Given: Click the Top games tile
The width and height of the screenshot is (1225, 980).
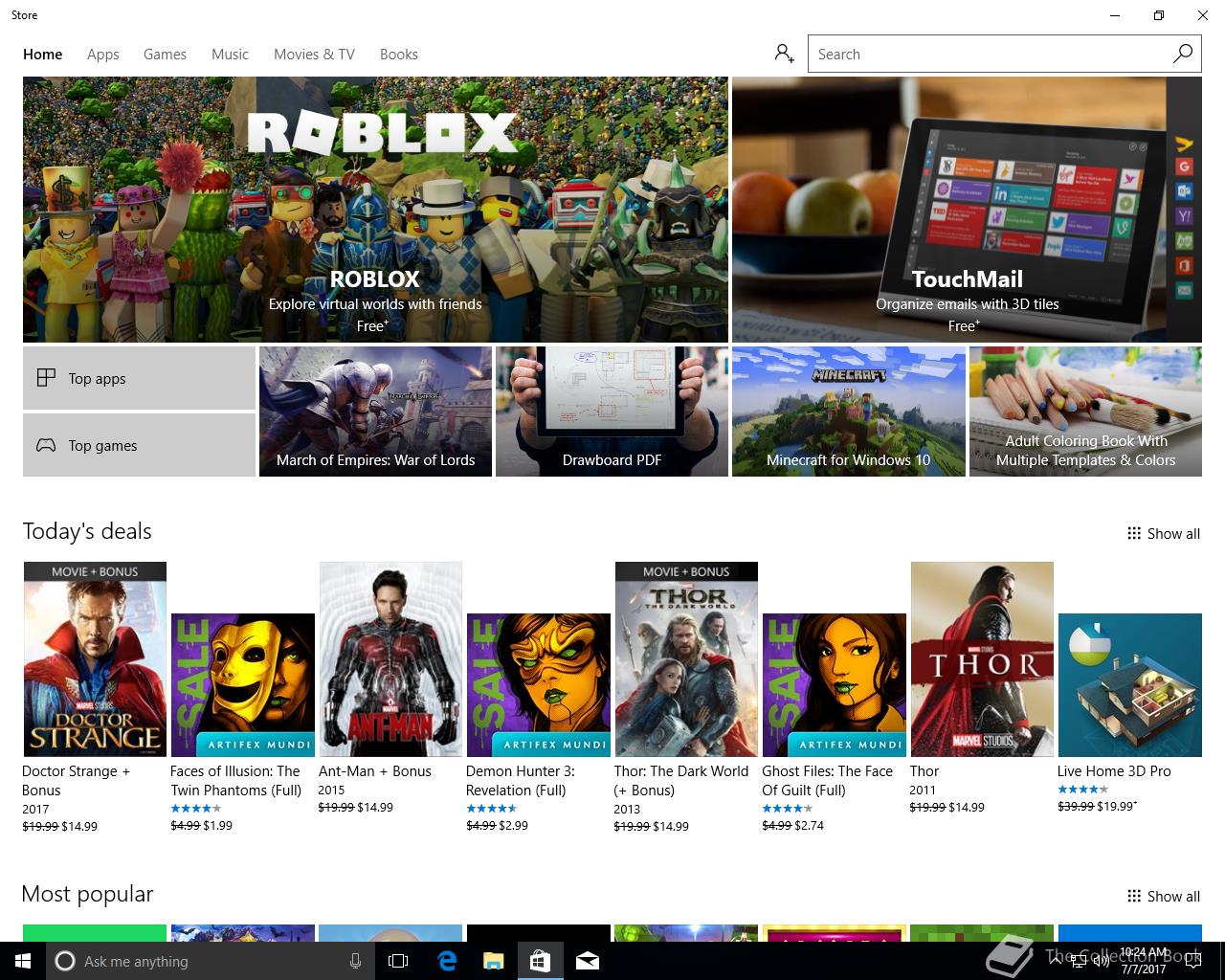Looking at the screenshot, I should (x=139, y=445).
